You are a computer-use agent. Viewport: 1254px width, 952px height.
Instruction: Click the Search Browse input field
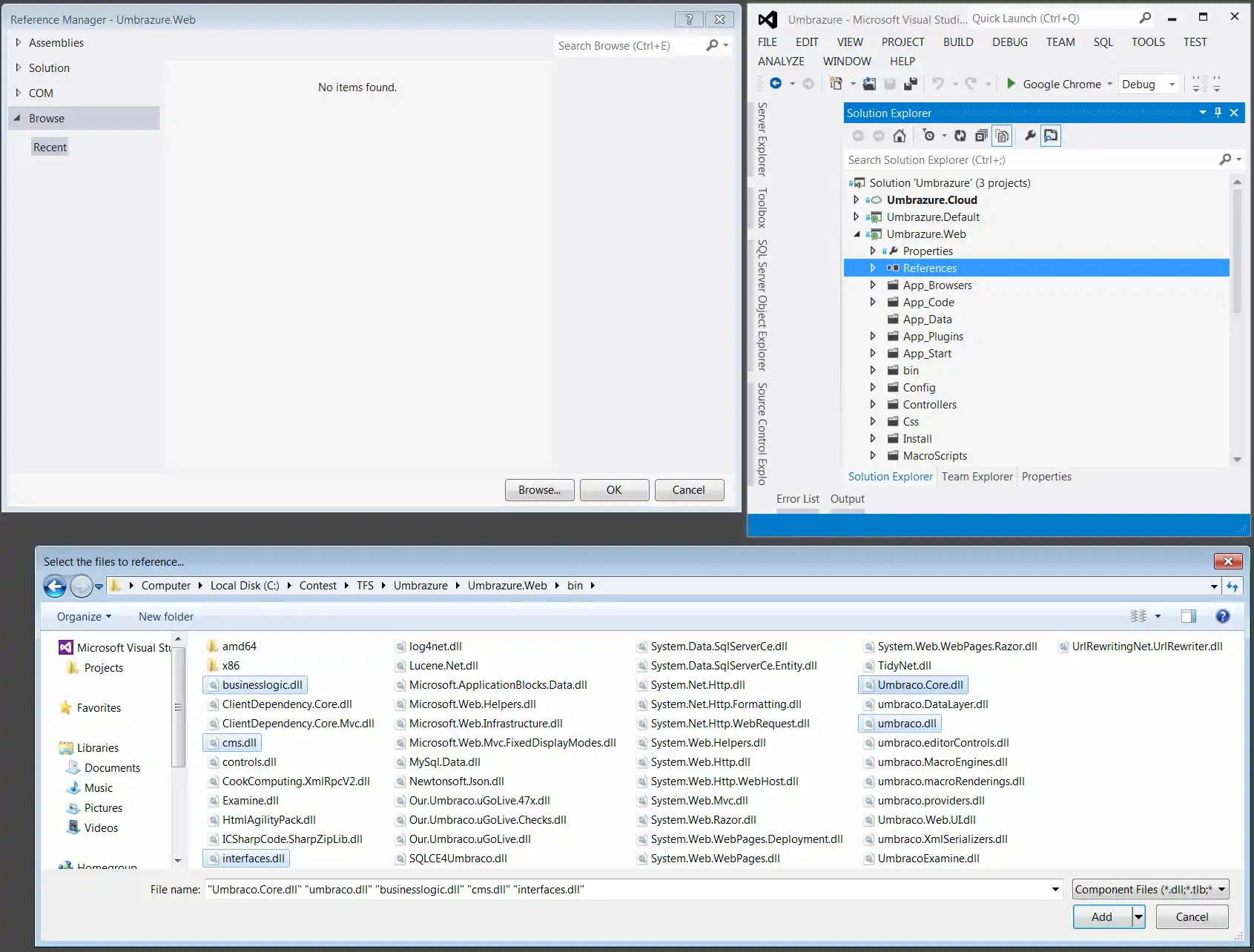pos(629,45)
